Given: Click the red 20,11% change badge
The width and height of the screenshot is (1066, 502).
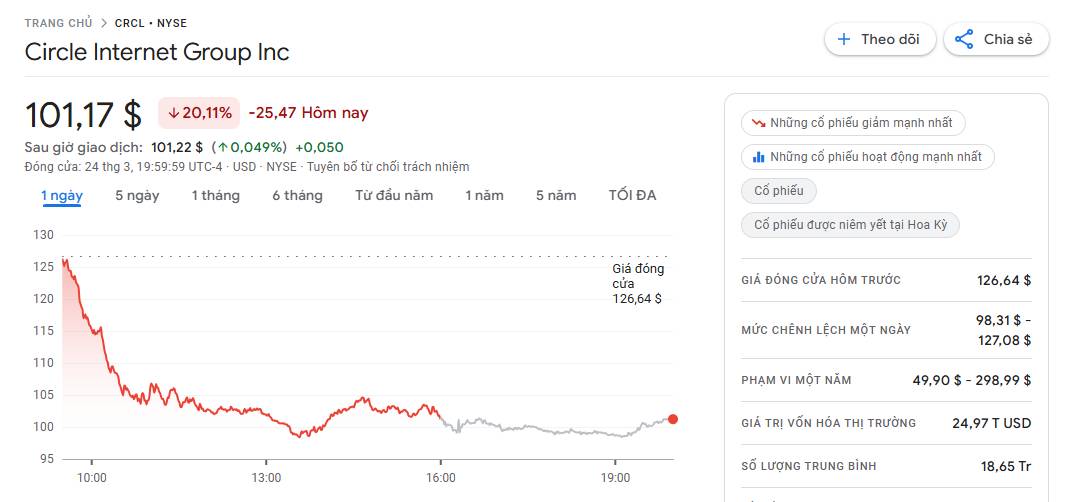Looking at the screenshot, I should 200,113.
